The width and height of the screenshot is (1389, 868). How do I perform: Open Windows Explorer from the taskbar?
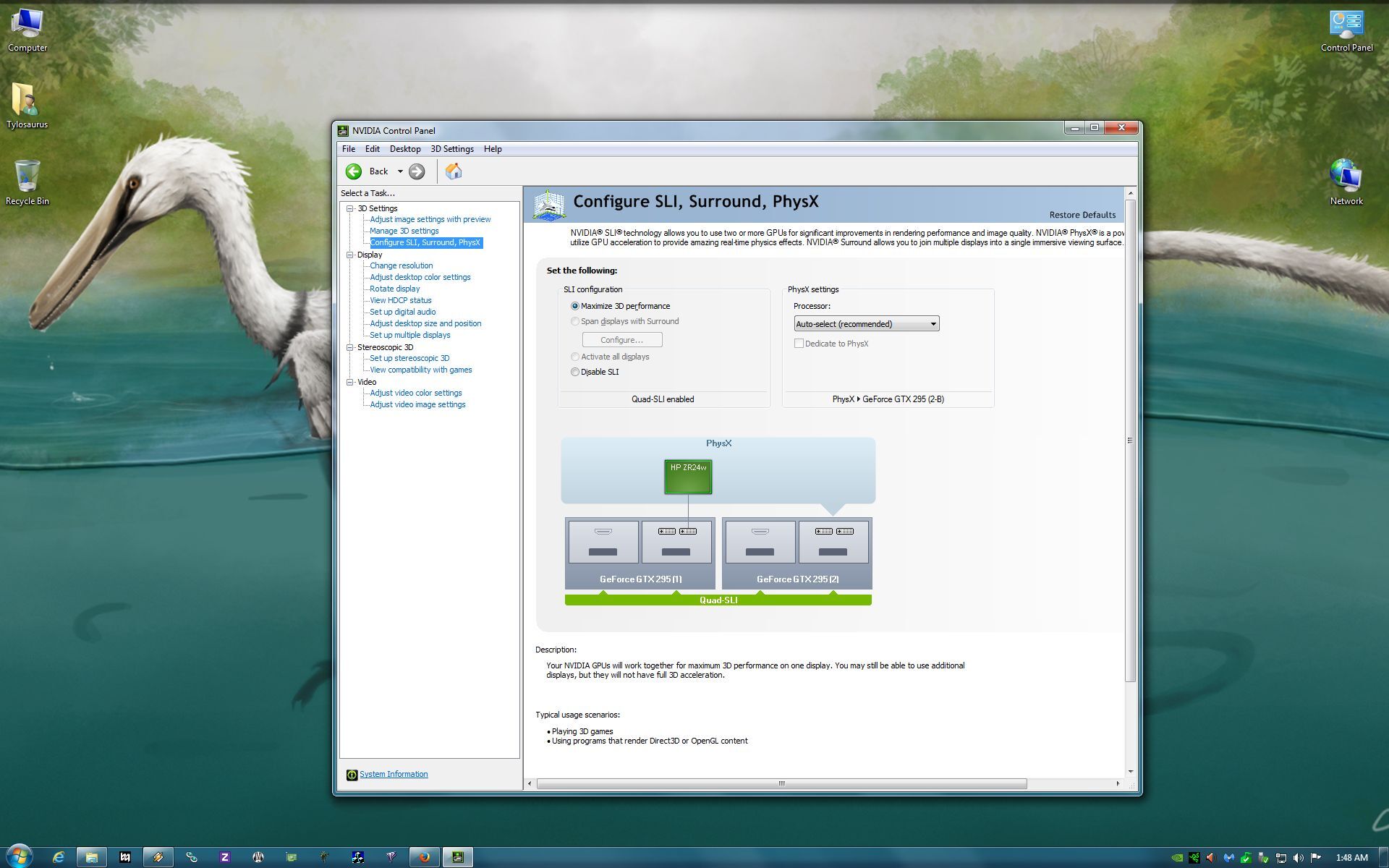coord(92,857)
